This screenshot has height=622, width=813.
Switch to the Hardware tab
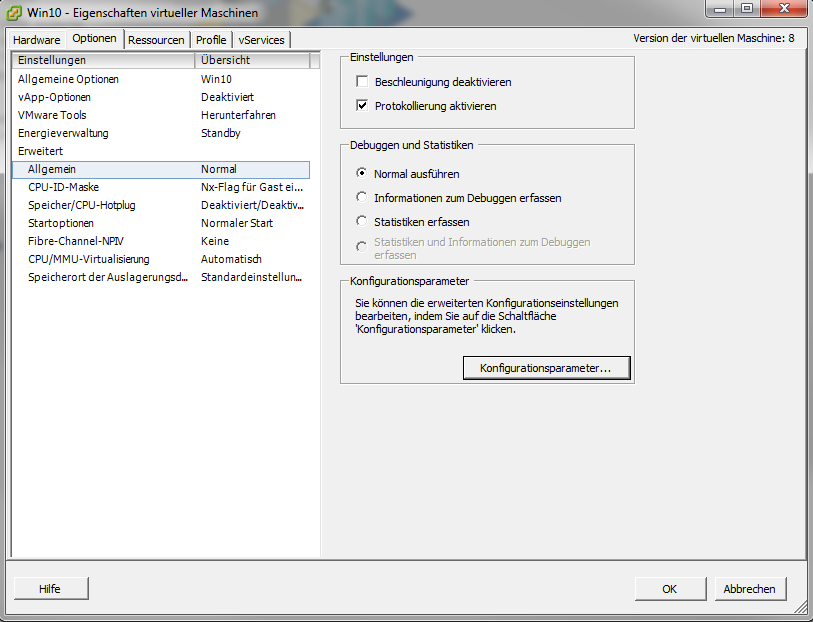click(37, 40)
